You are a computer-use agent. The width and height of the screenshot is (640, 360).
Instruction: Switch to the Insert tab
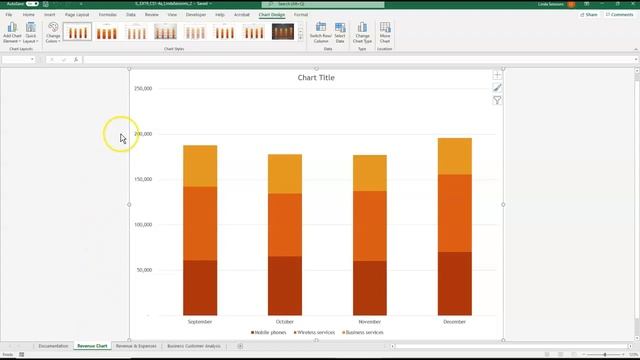[x=50, y=15]
